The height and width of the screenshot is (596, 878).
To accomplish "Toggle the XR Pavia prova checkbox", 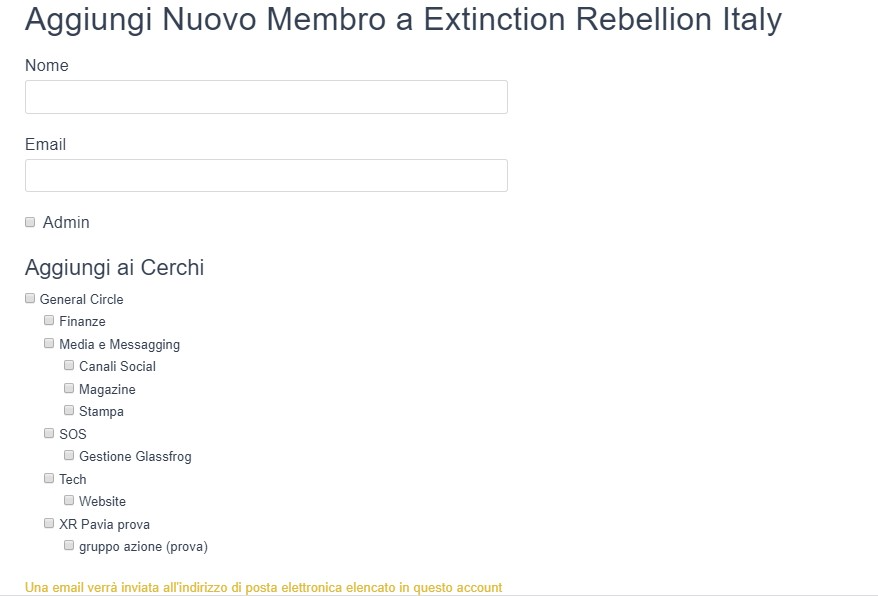I will 49,523.
